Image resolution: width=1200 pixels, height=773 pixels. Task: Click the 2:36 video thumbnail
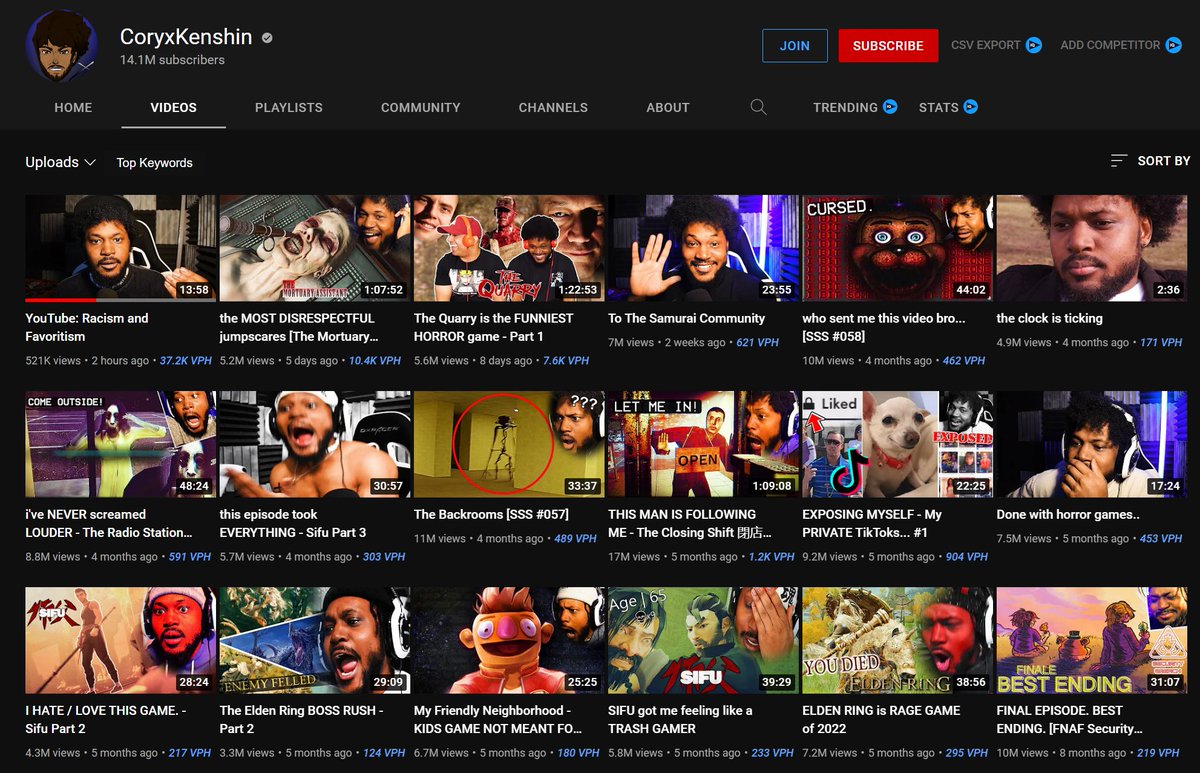pos(1091,248)
